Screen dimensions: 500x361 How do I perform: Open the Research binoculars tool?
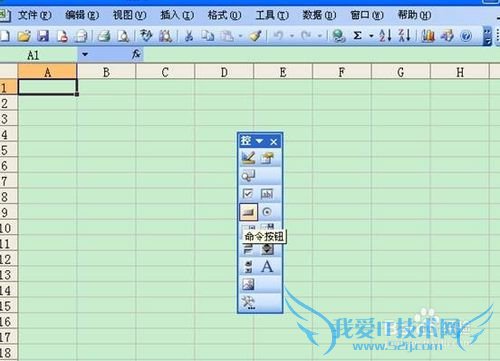coord(165,36)
